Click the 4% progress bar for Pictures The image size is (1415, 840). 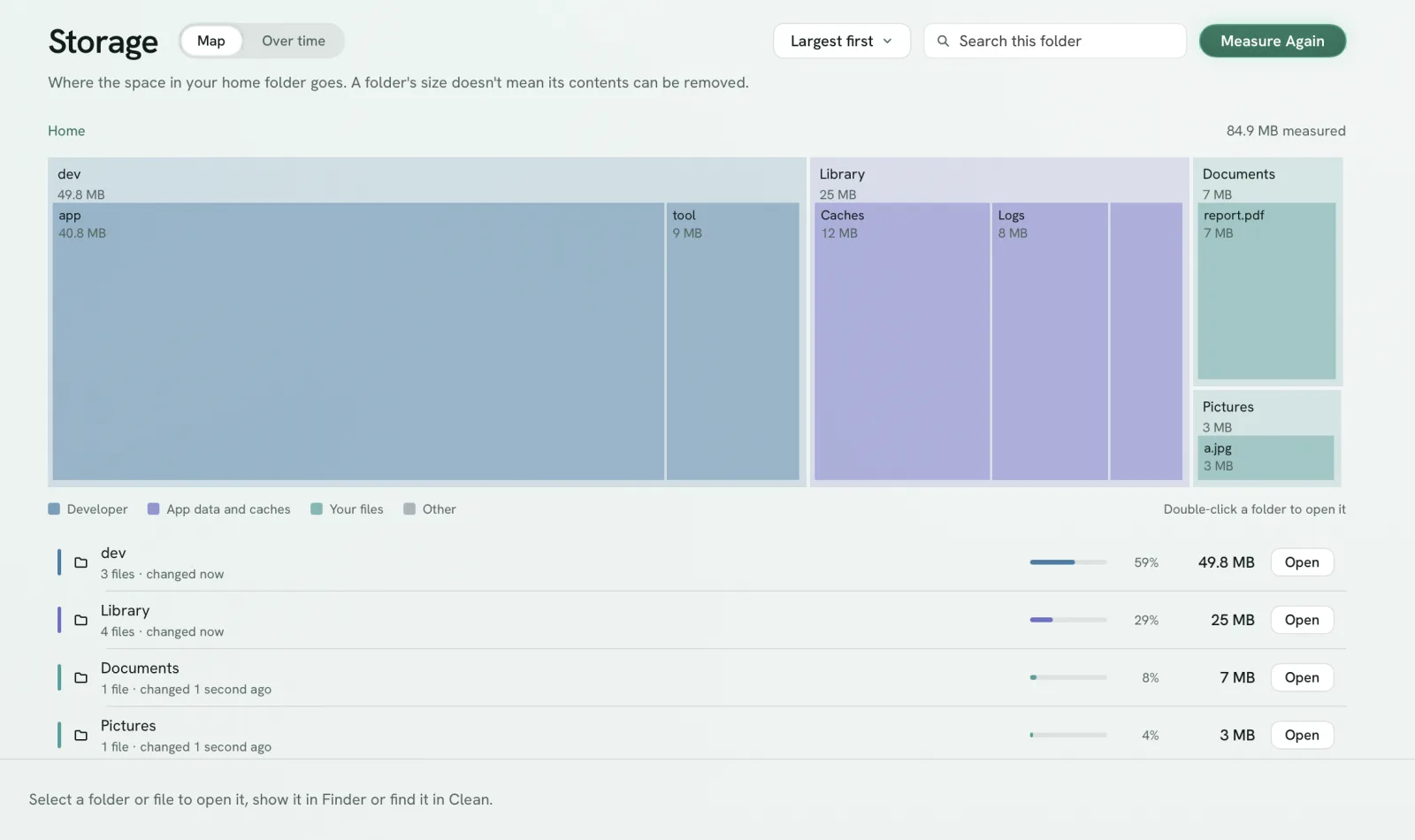pyautogui.click(x=1068, y=735)
